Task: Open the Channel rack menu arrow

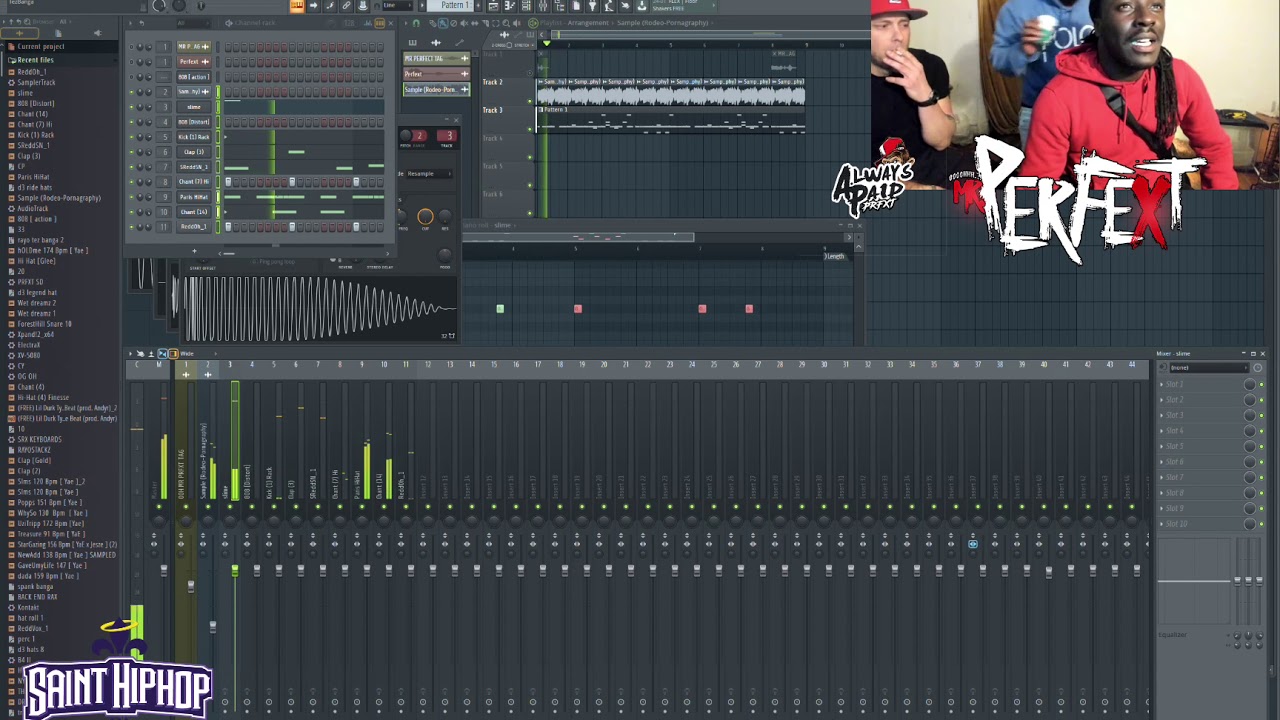Action: [130, 23]
